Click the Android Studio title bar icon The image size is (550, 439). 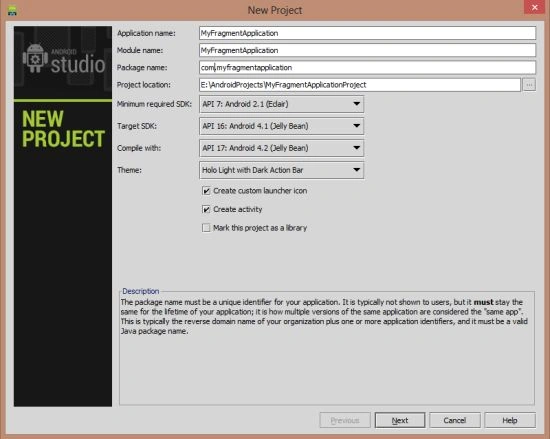pos(13,11)
